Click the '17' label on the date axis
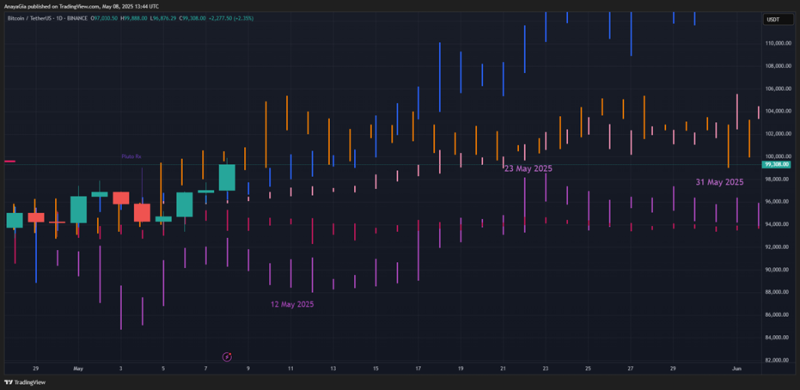Viewport: 800px width, 390px height. [x=418, y=368]
